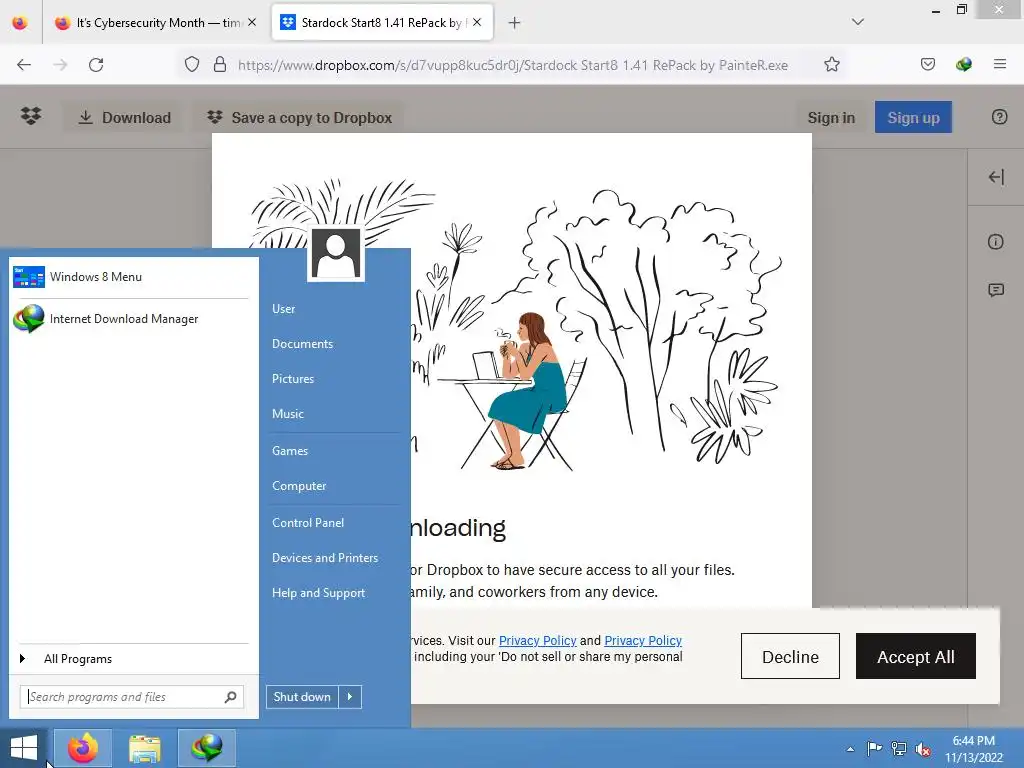The width and height of the screenshot is (1024, 768).
Task: Reload the page with refresh icon
Action: point(96,65)
